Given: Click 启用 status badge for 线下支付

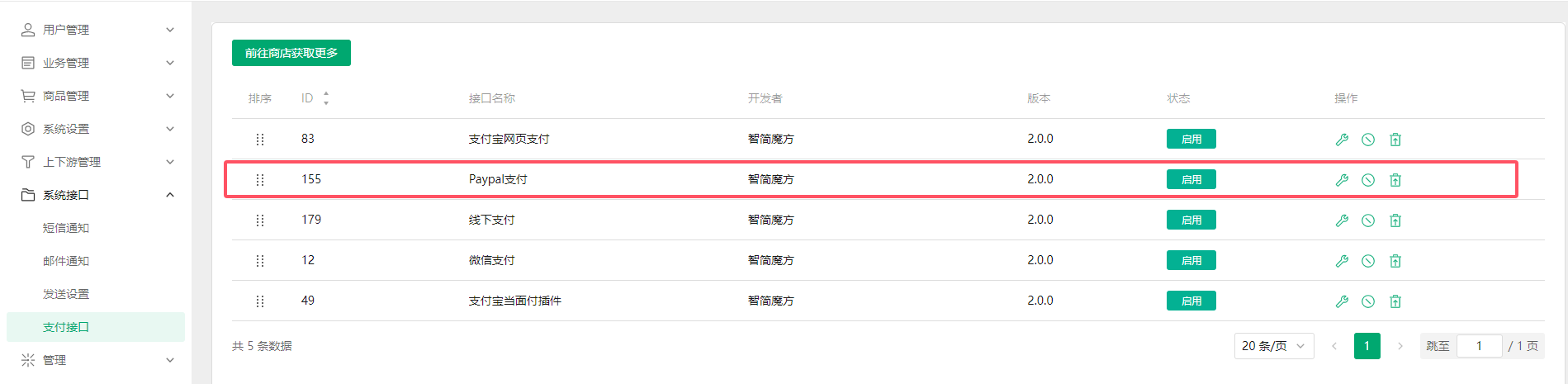Looking at the screenshot, I should click(x=1191, y=220).
